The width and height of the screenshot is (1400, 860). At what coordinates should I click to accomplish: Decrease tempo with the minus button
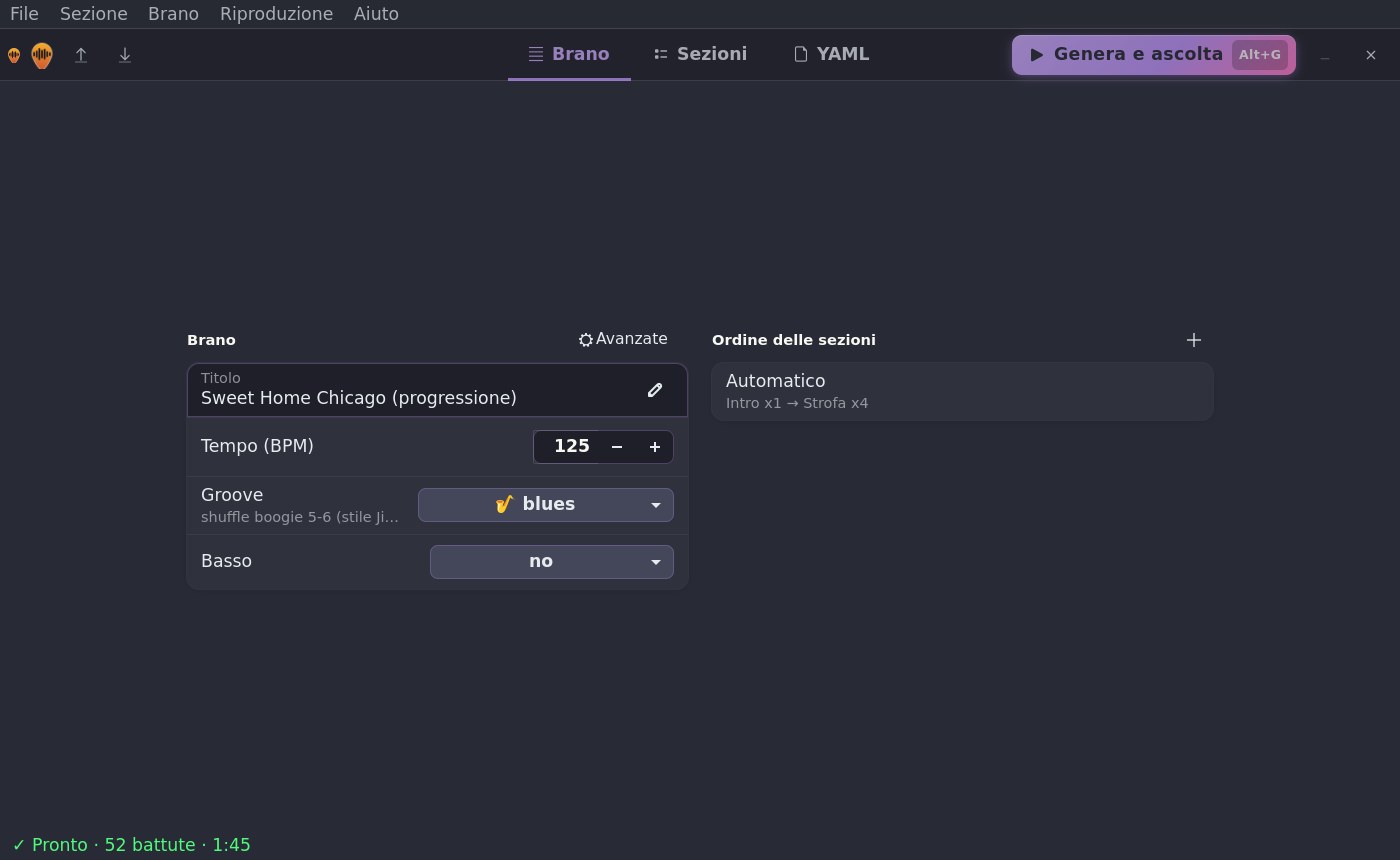tap(617, 447)
